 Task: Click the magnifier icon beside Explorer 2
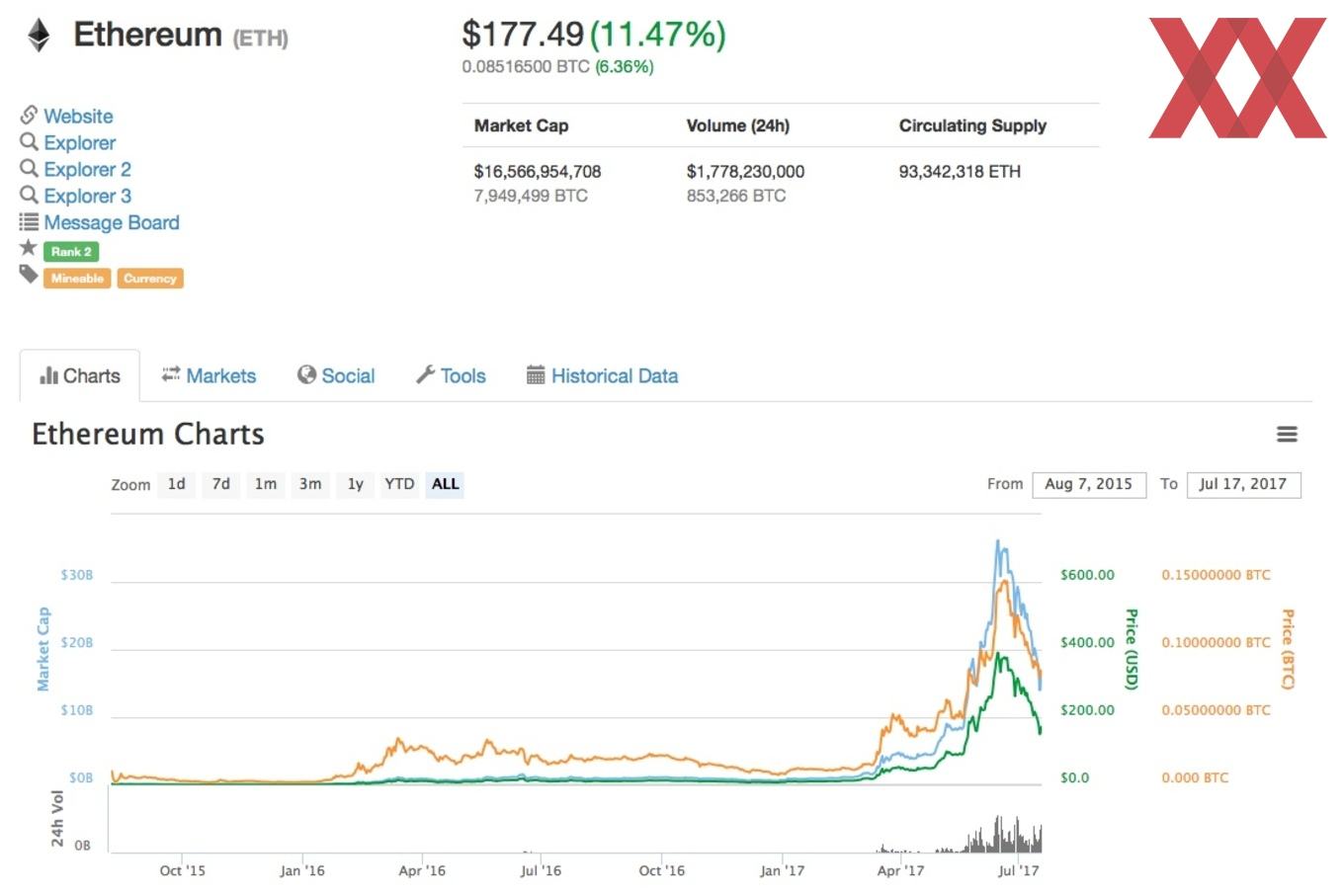pos(29,169)
